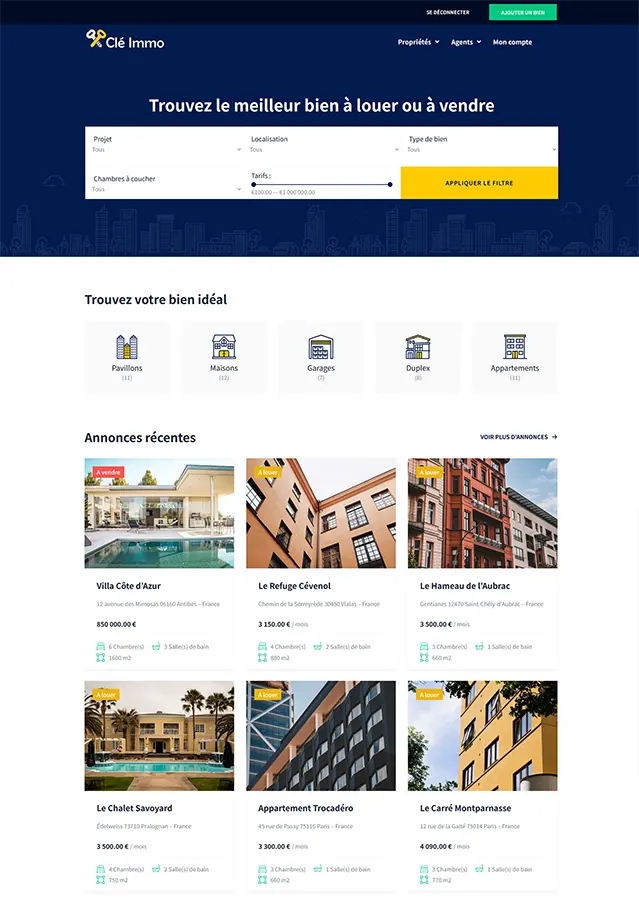
Task: Click A louer badge on Le Chalet Savoyard
Action: pyautogui.click(x=106, y=695)
